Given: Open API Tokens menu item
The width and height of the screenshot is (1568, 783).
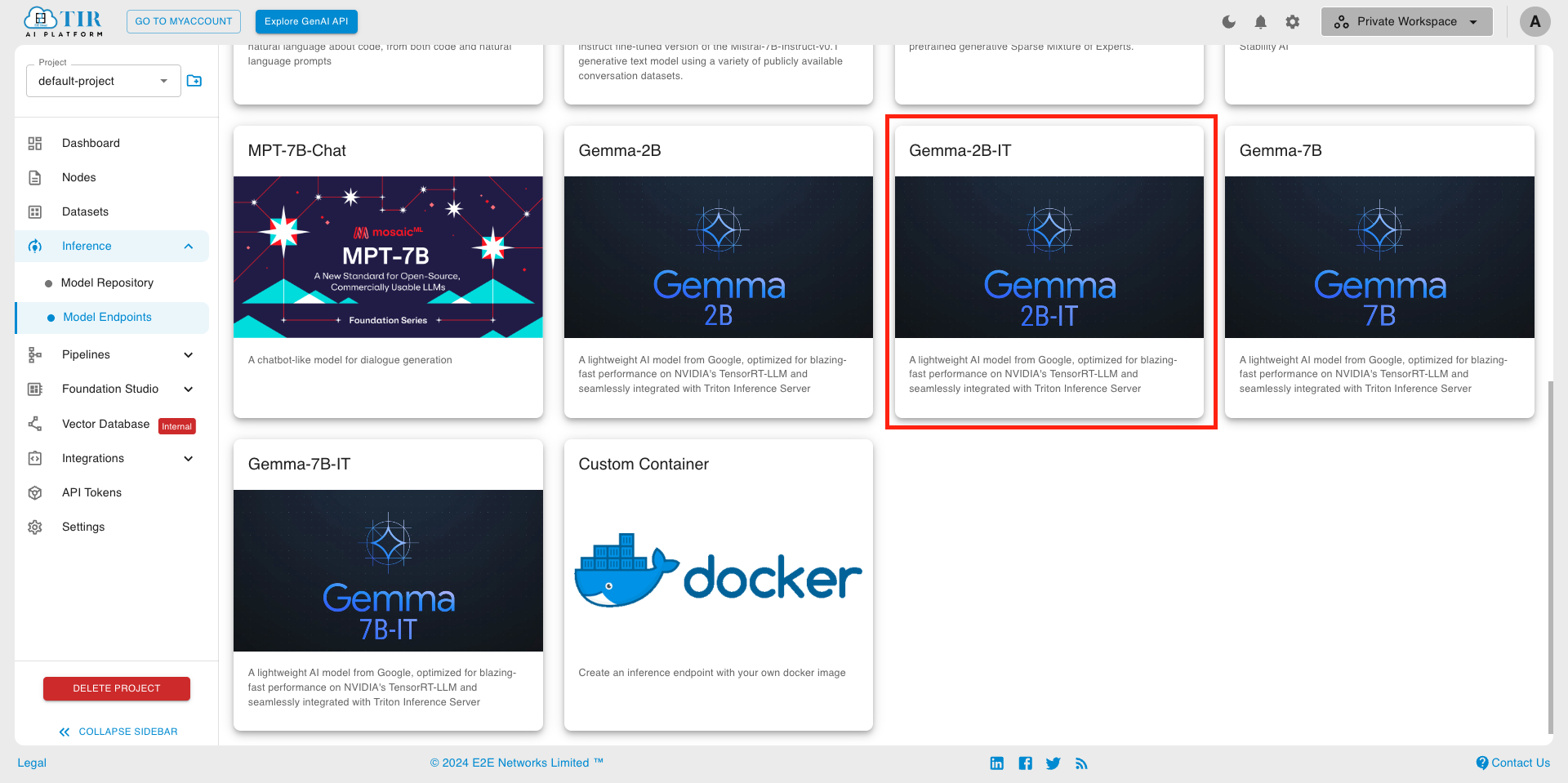Looking at the screenshot, I should coord(91,493).
